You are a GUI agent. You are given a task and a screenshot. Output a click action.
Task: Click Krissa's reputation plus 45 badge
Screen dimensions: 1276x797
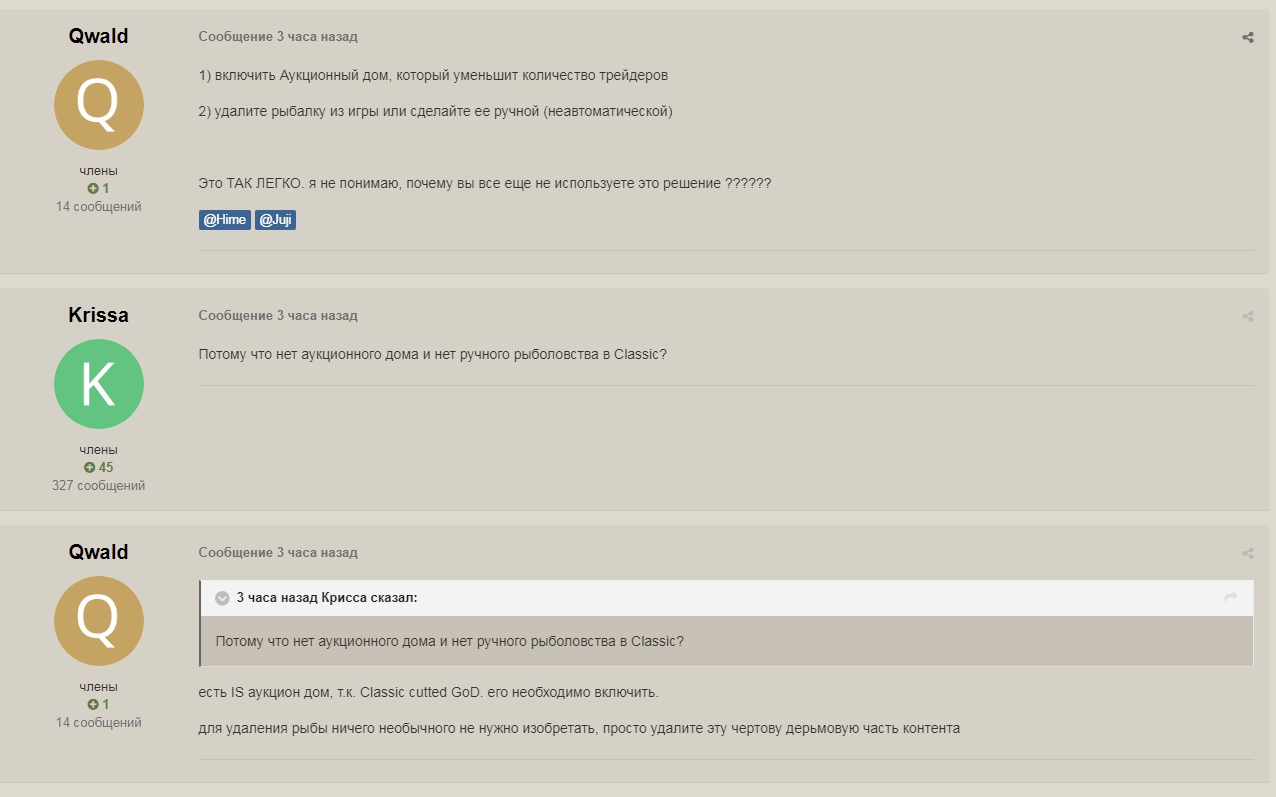98,467
